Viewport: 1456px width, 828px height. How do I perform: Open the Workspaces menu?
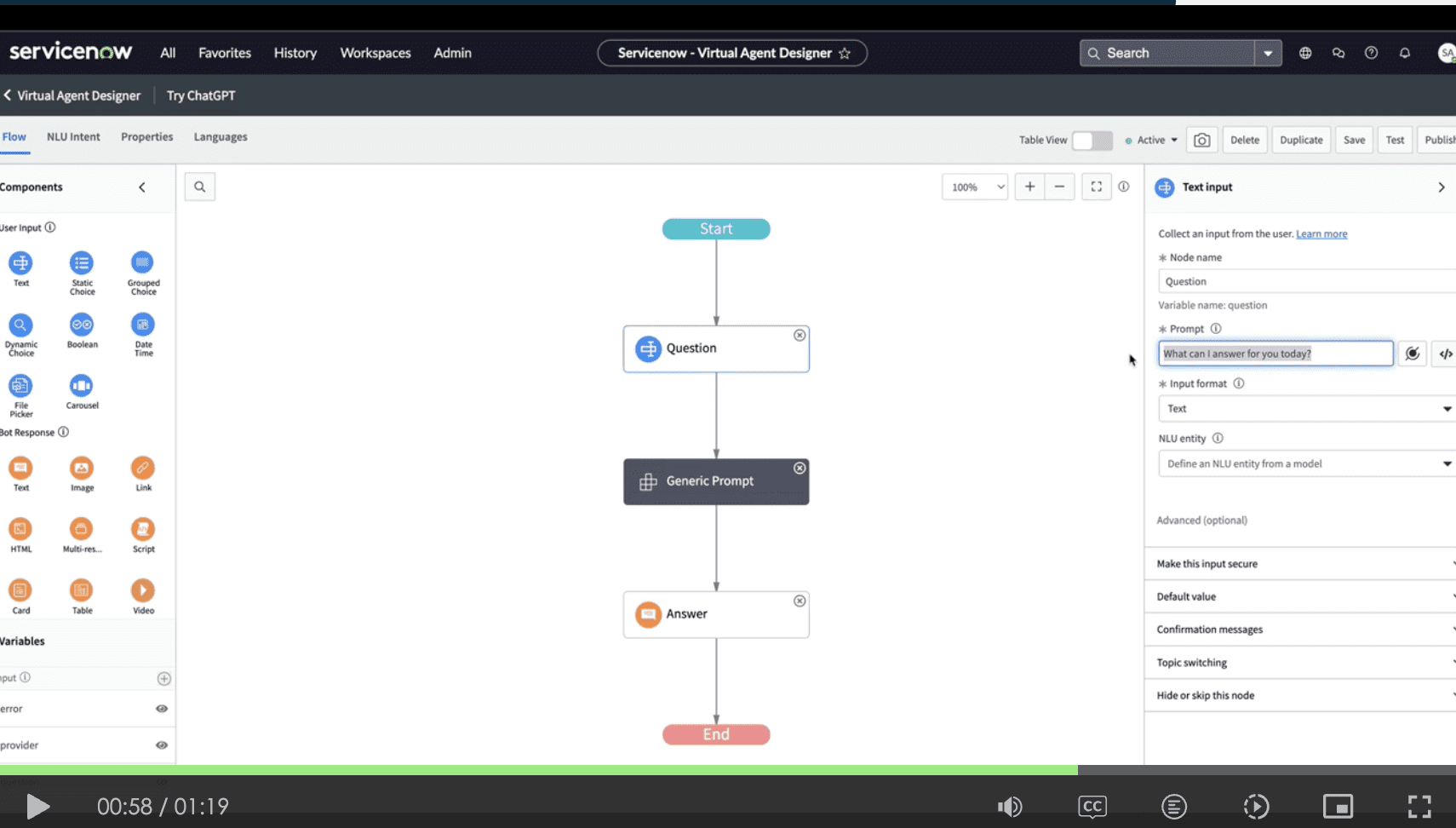tap(375, 52)
